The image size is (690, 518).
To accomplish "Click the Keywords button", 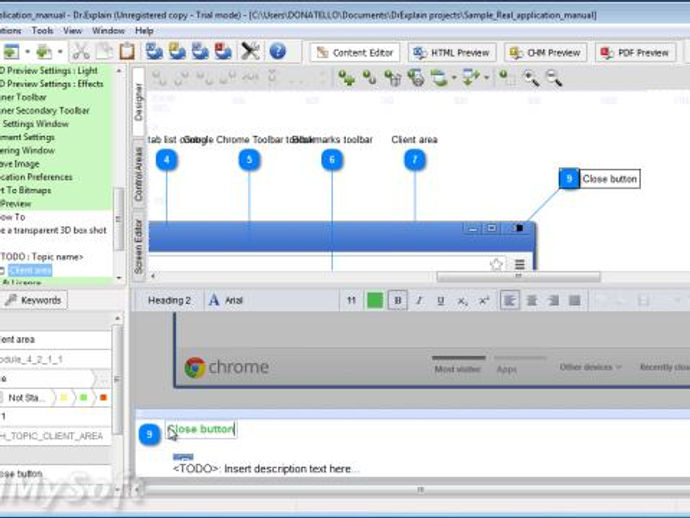I will [x=33, y=300].
